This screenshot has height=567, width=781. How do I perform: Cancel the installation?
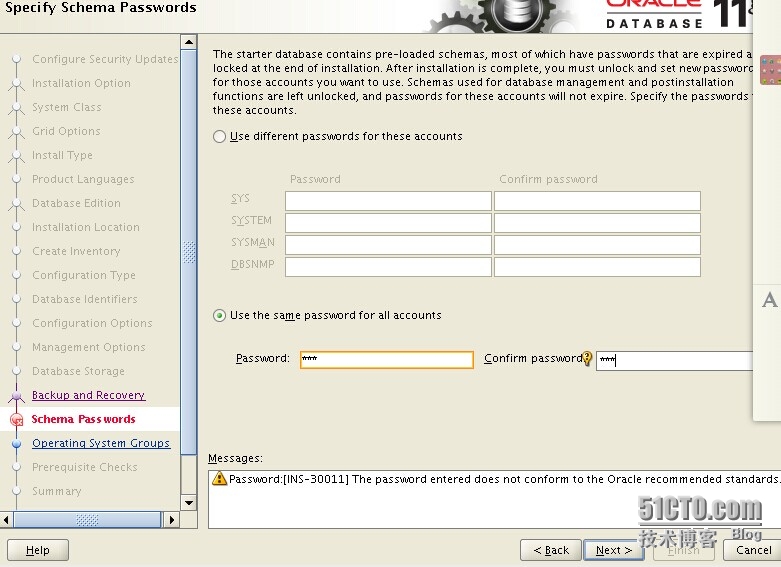pos(754,550)
